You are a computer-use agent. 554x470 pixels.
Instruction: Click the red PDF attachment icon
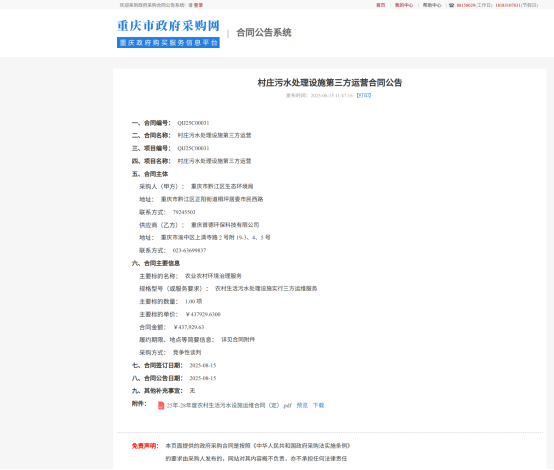(161, 405)
